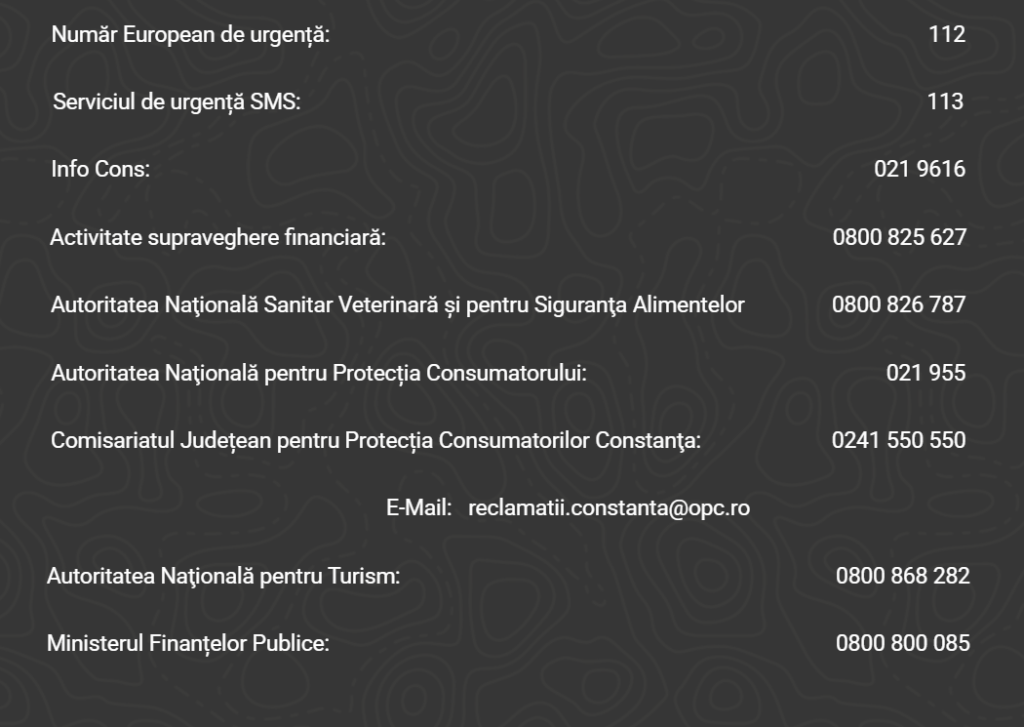Click financial supervision number 0800 825 627
1024x727 pixels.
pyautogui.click(x=899, y=237)
